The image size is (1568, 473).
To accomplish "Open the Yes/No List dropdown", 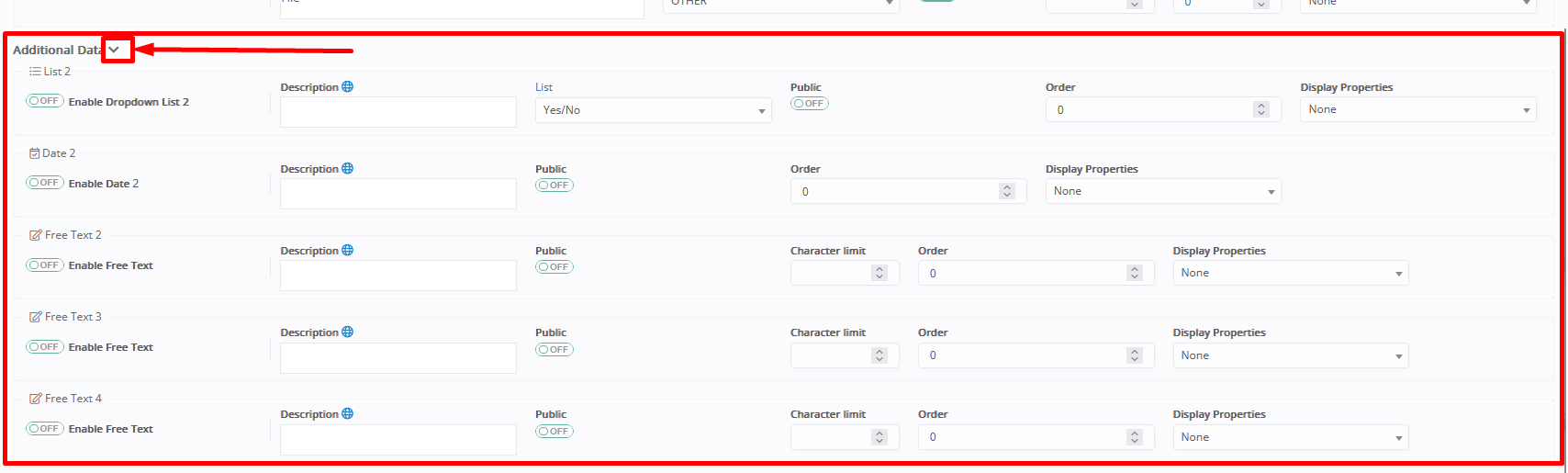I will coord(653,110).
